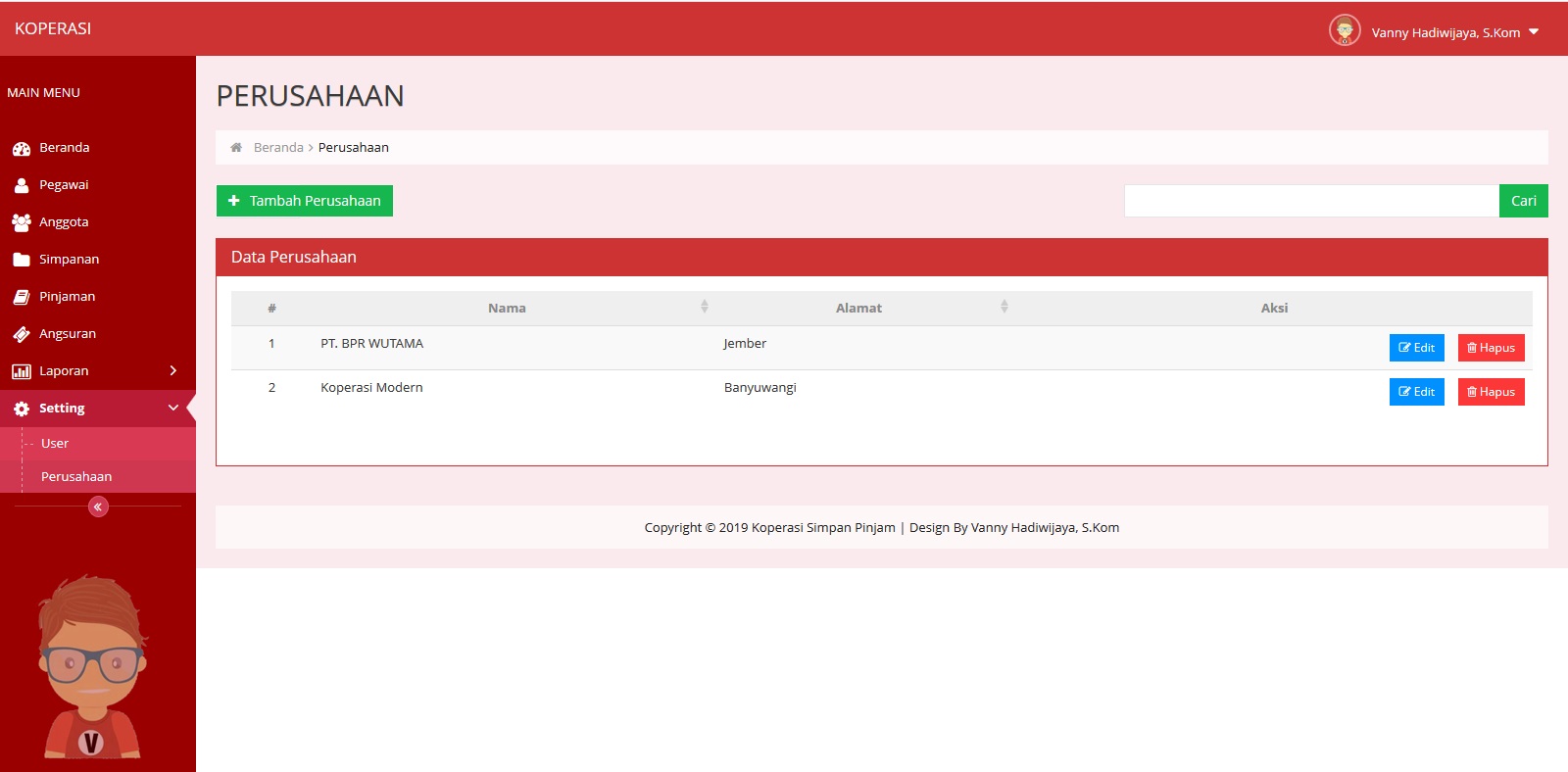Expand the Laporan submenu arrow
The width and height of the screenshot is (1568, 772).
coord(173,370)
